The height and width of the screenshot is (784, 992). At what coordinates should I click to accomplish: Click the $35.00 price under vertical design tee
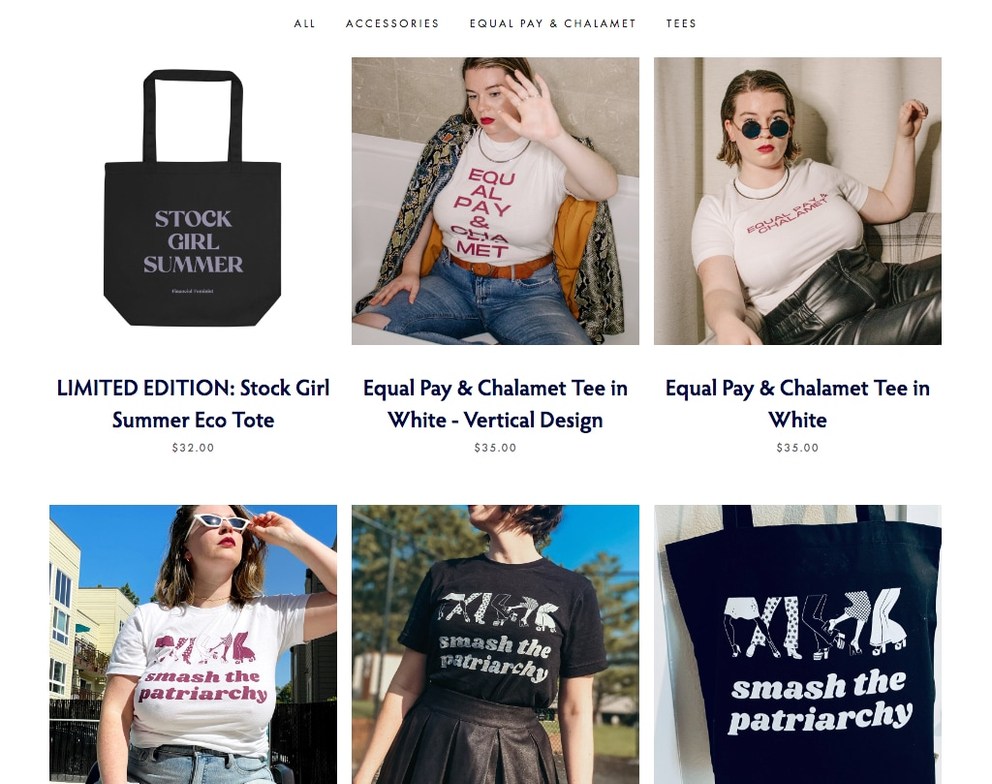(495, 448)
